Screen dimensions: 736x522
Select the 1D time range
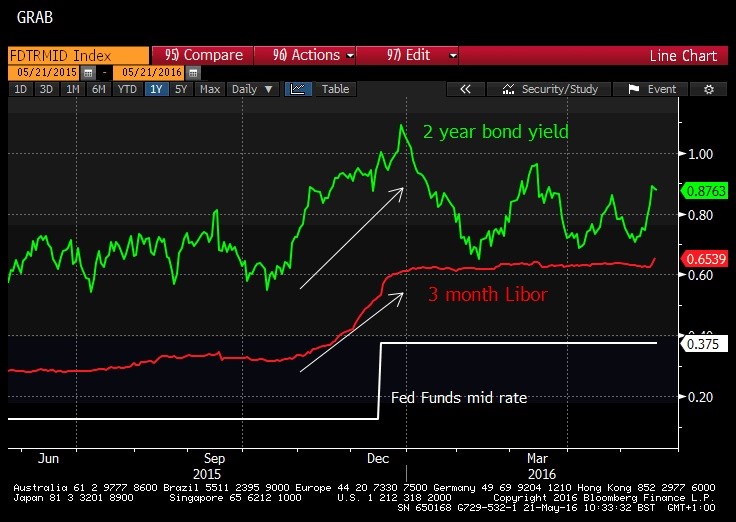click(x=20, y=89)
